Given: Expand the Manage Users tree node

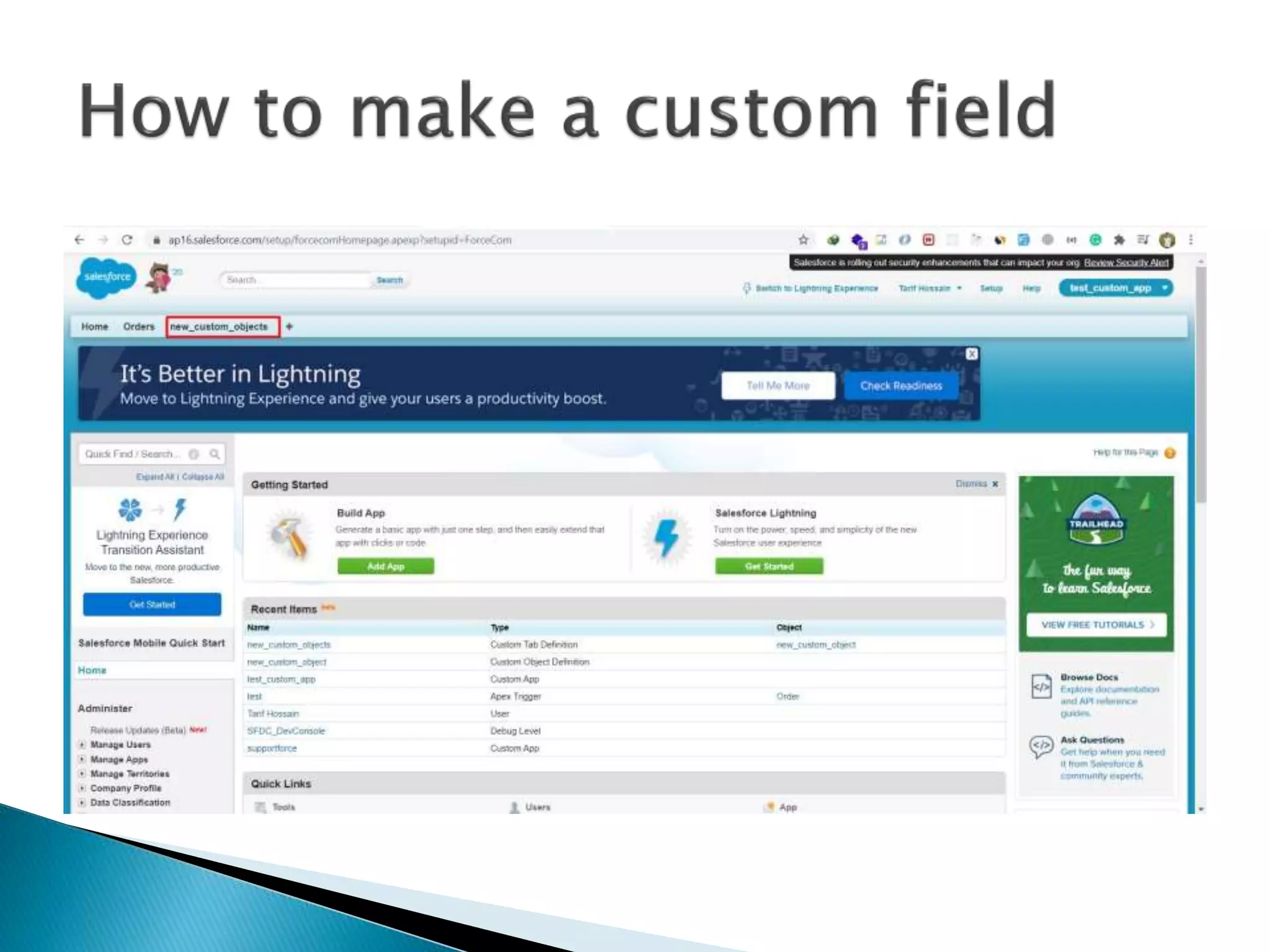Looking at the screenshot, I should 82,744.
